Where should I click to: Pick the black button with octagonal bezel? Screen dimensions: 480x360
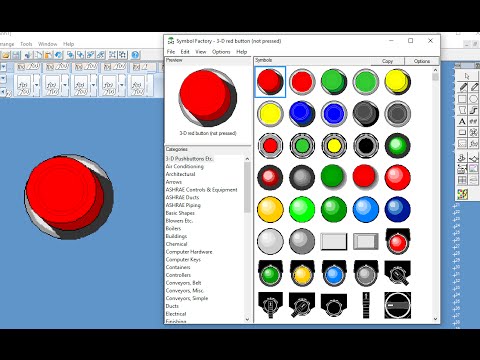(366, 146)
